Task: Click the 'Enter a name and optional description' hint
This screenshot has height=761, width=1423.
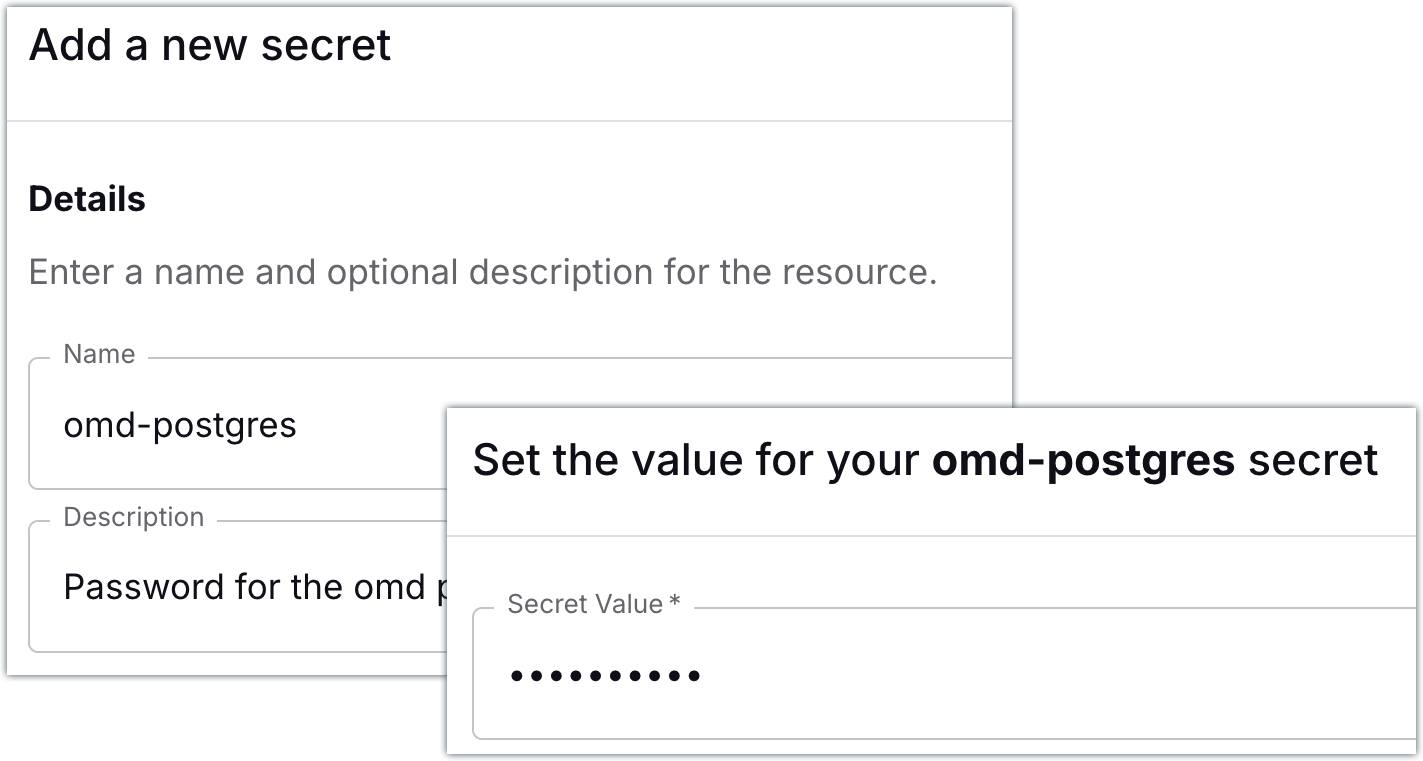Action: [482, 272]
